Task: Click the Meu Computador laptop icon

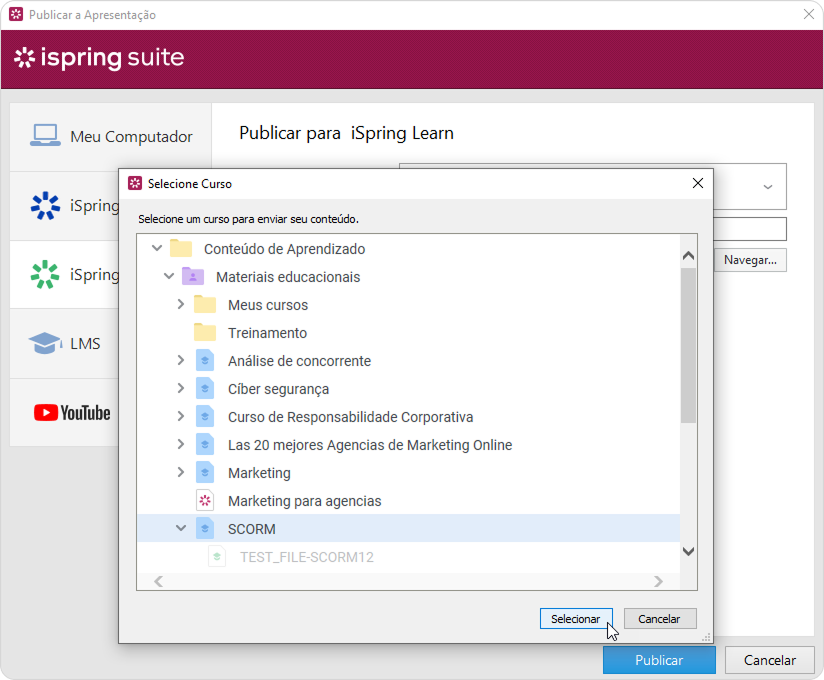Action: point(45,136)
